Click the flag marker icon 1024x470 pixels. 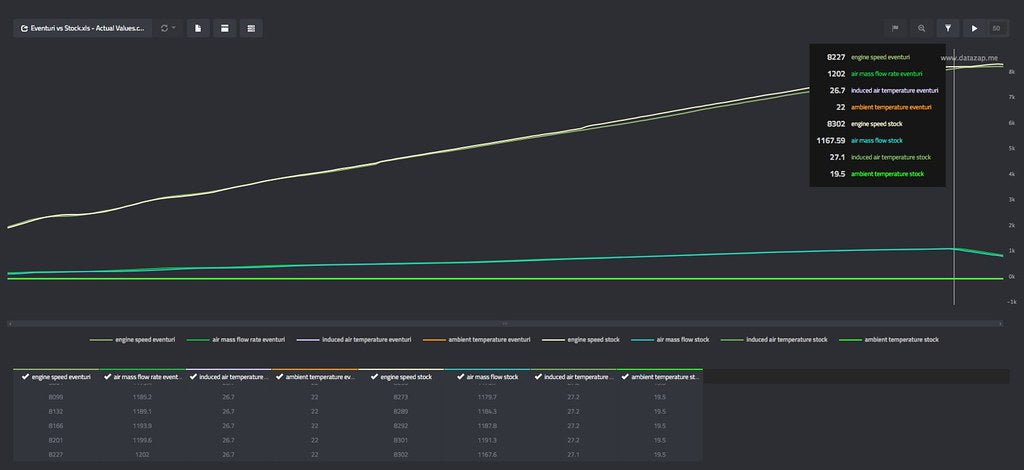point(895,29)
